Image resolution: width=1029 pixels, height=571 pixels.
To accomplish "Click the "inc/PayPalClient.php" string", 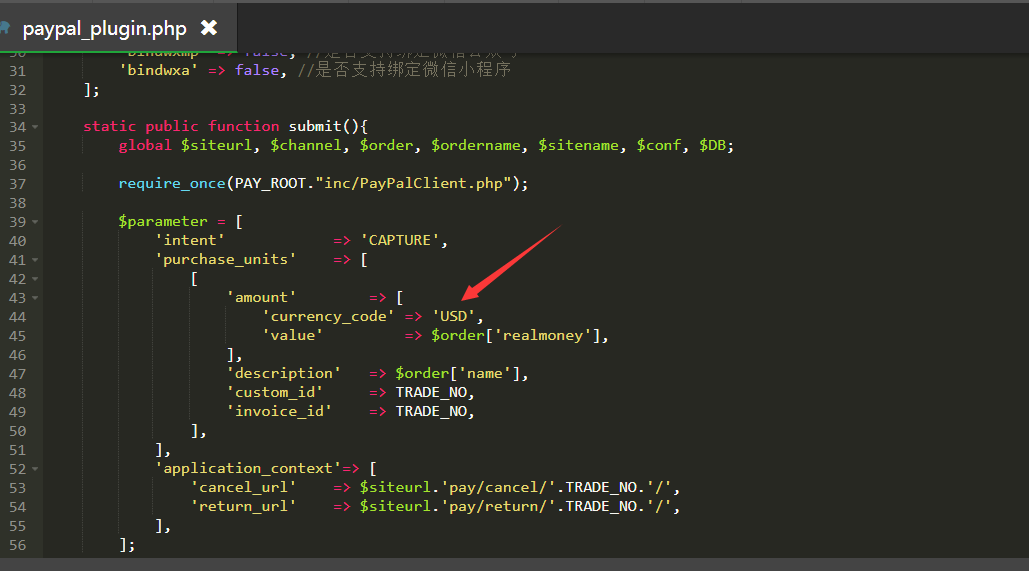I will (x=413, y=183).
